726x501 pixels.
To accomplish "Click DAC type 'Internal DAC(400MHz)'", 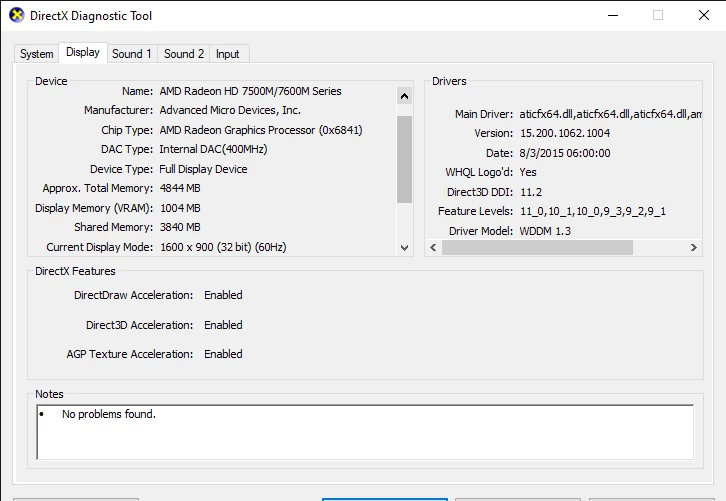I will pos(213,149).
